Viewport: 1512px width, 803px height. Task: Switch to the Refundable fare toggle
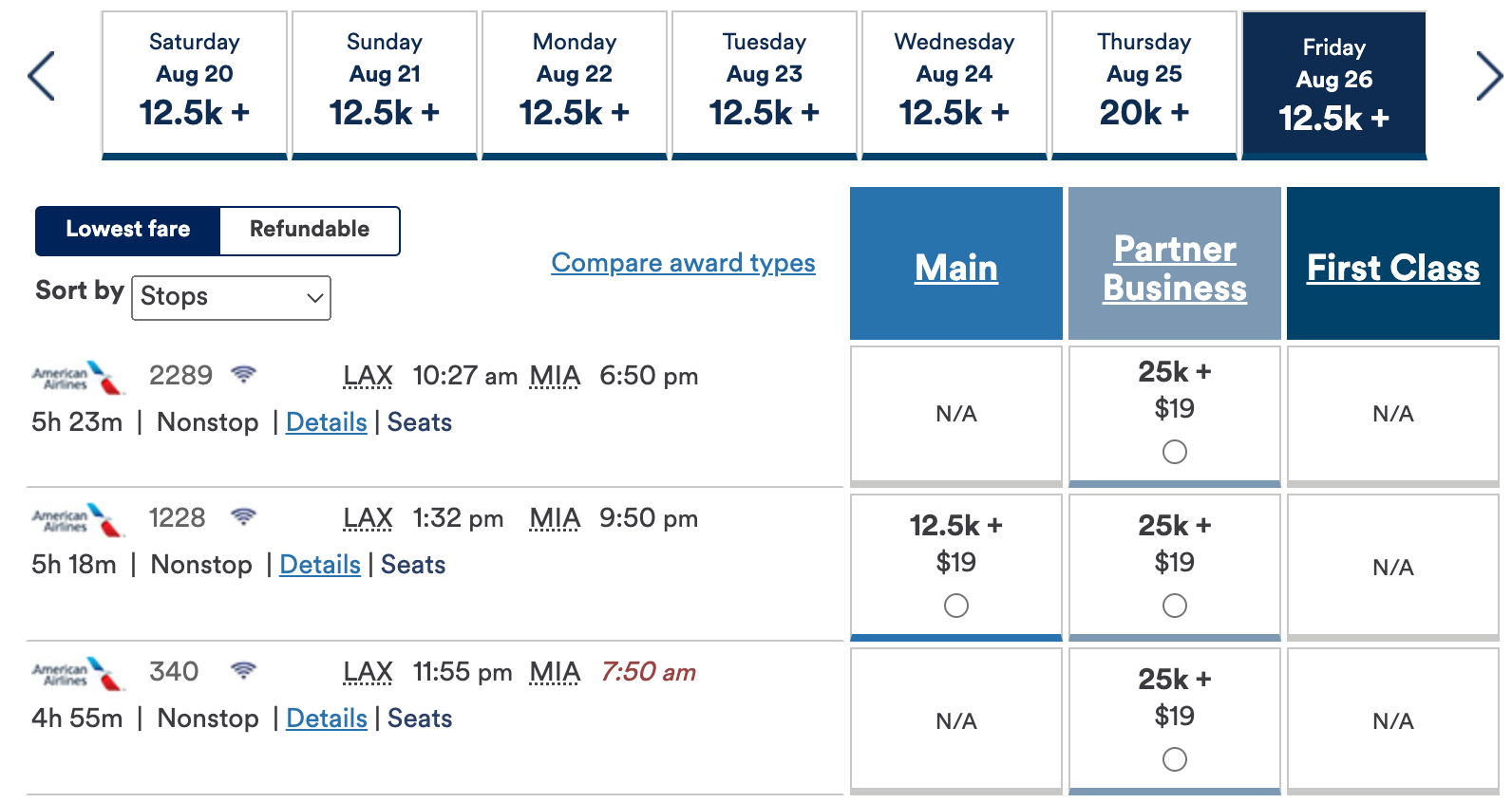click(x=309, y=230)
